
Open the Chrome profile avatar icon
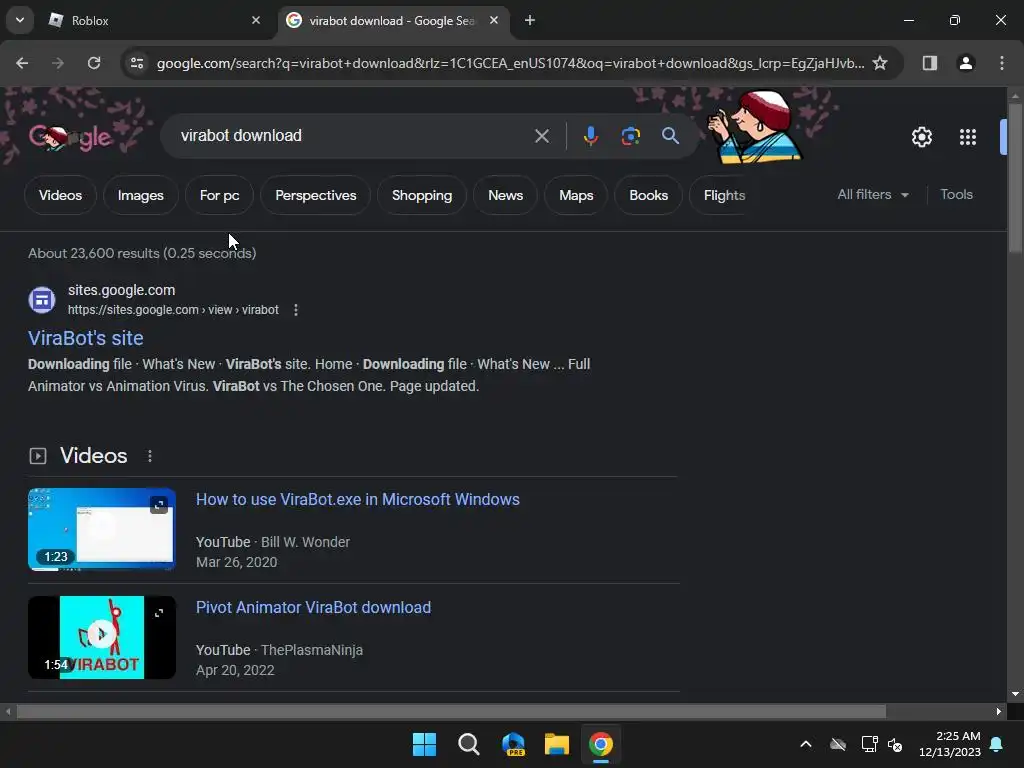coord(966,63)
